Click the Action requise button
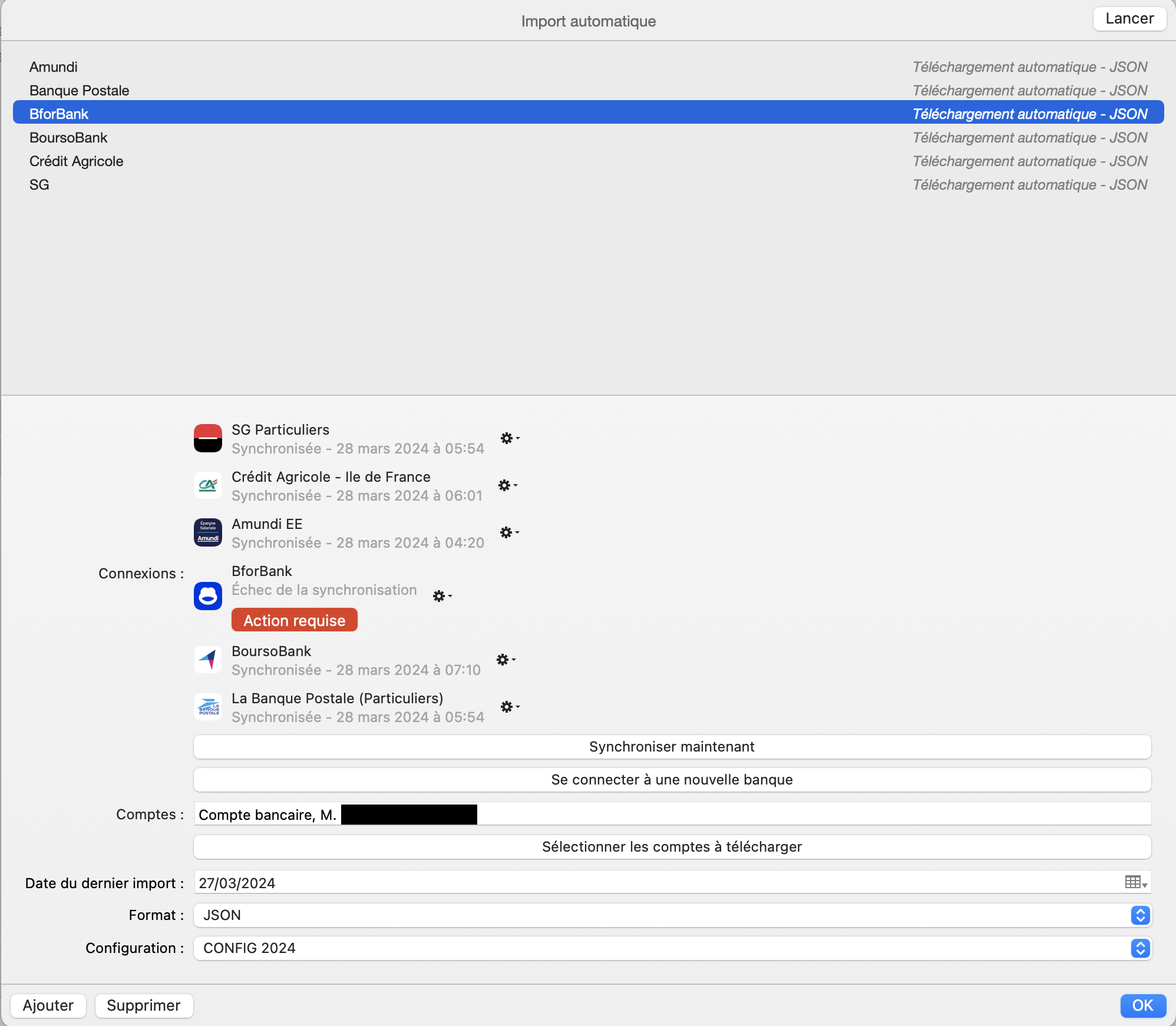Image resolution: width=1176 pixels, height=1026 pixels. point(295,620)
